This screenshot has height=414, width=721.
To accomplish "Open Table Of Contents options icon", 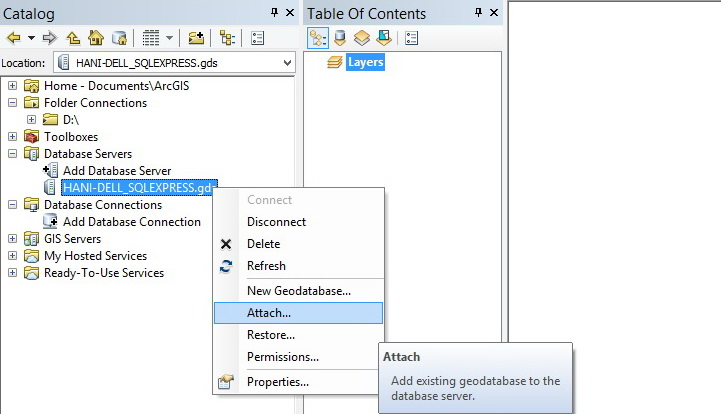I will click(x=412, y=38).
